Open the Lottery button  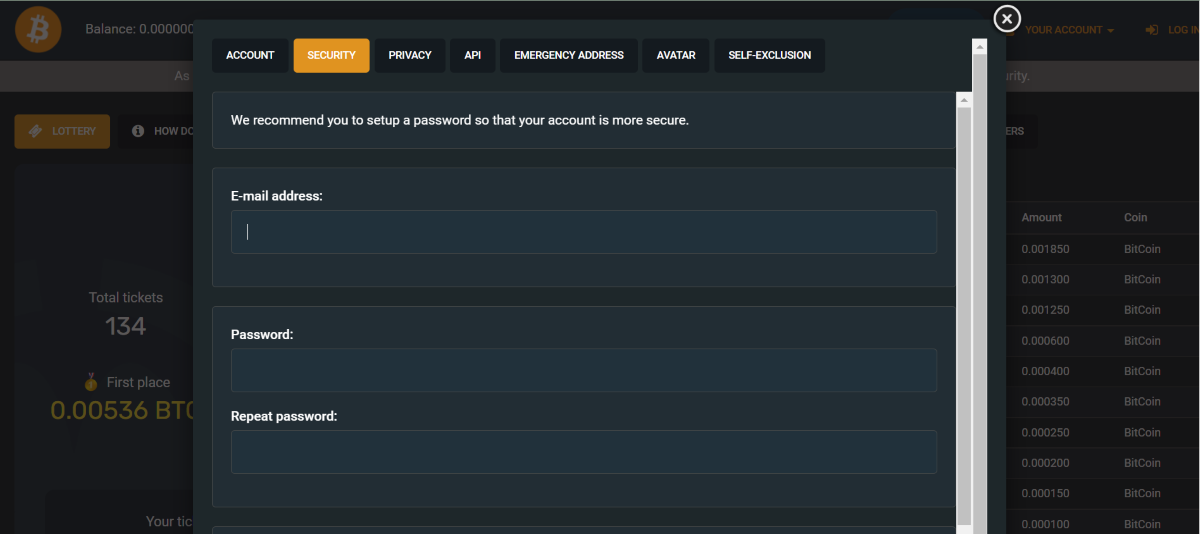pos(62,131)
